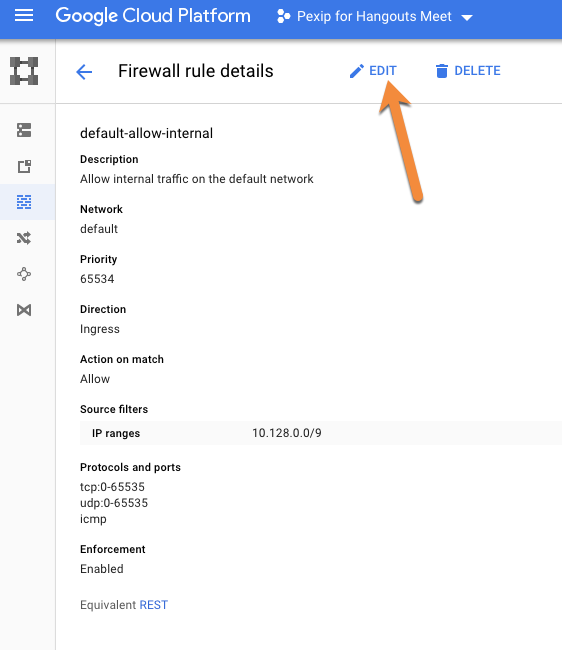The image size is (562, 650).
Task: Click the VPC network product icon
Action: 24,71
